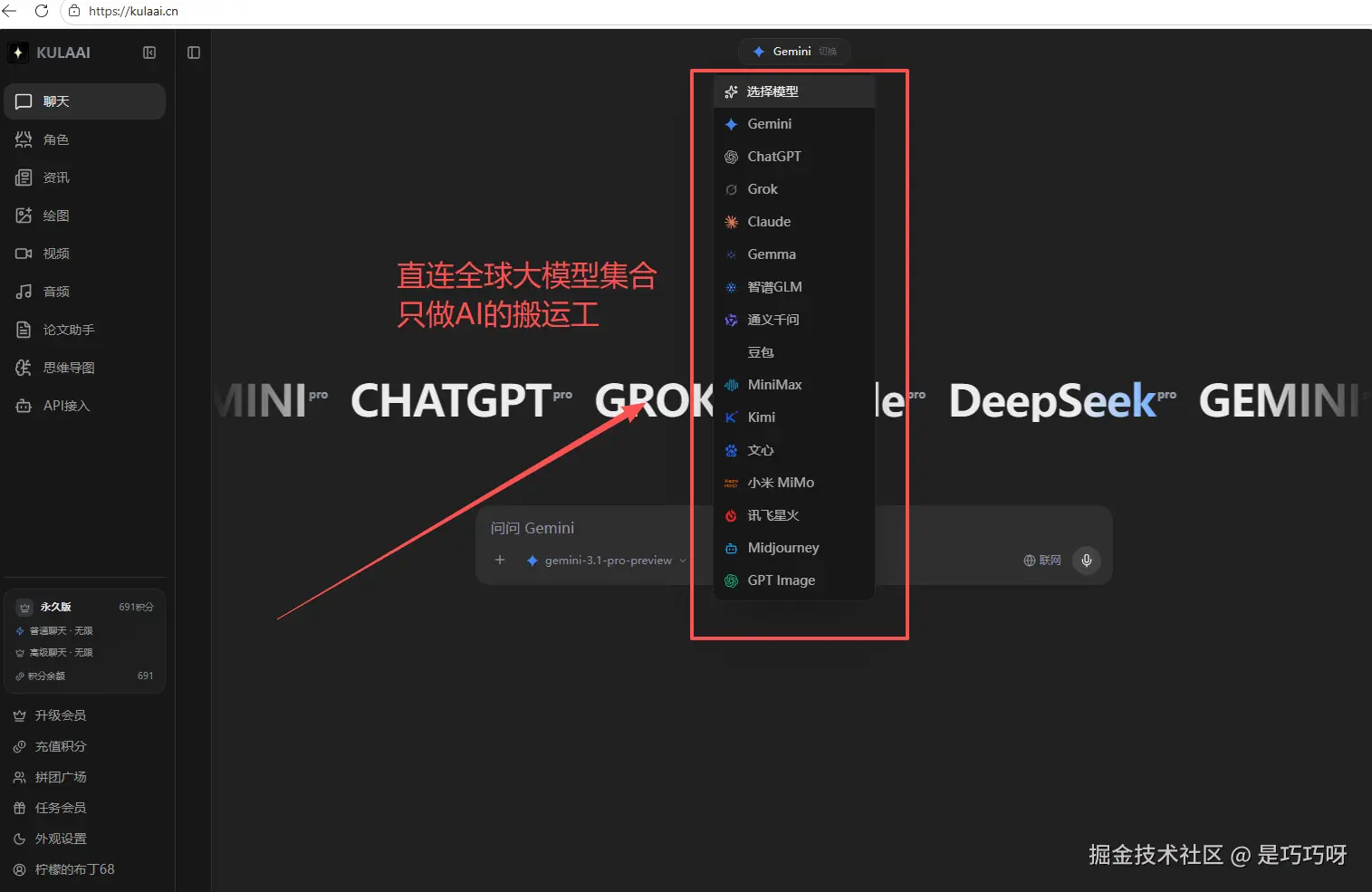1372x892 pixels.
Task: Select Midjourney from the model menu
Action: [782, 547]
